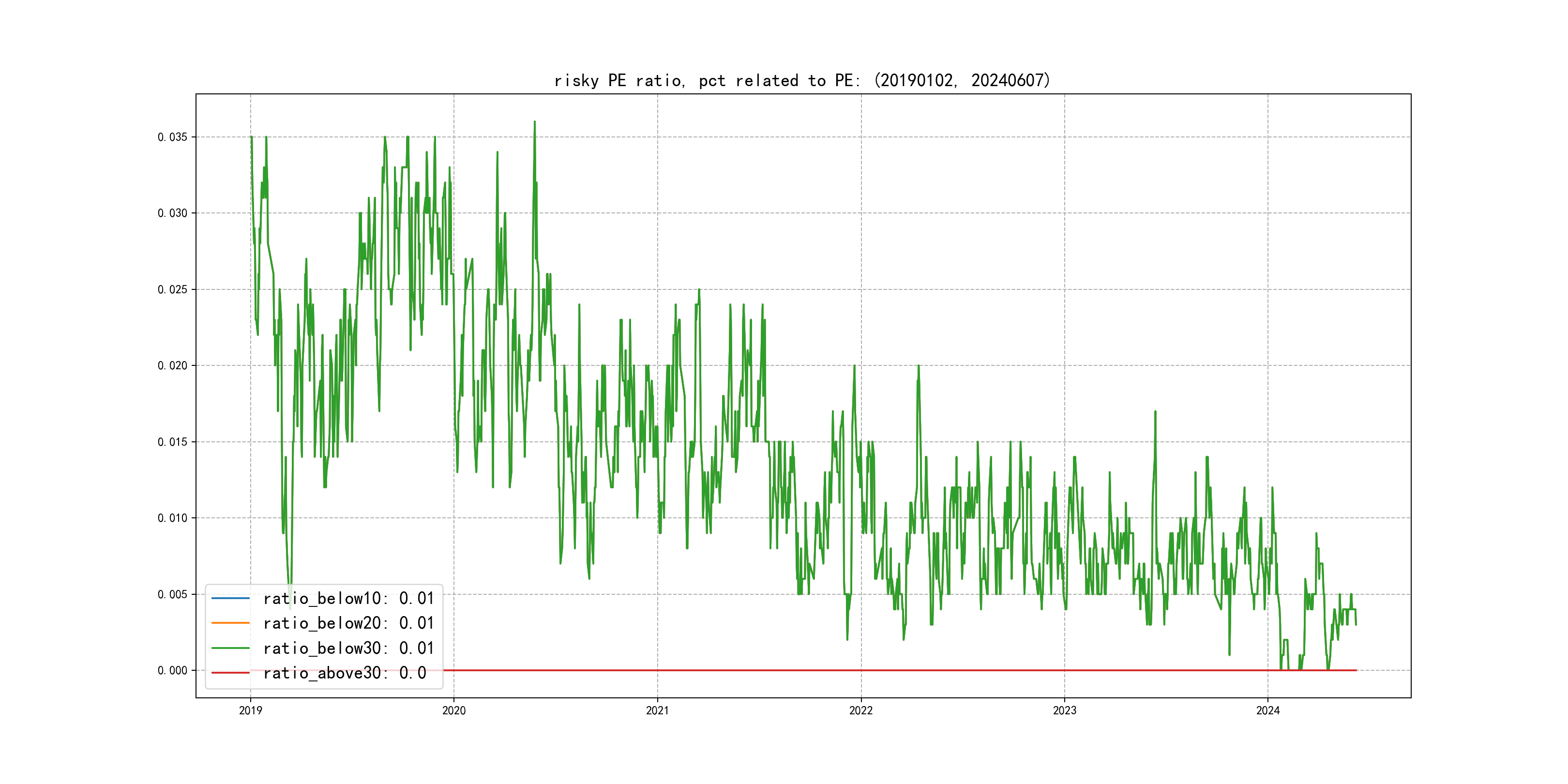Click the 2024 x-axis tick label

click(x=1268, y=710)
